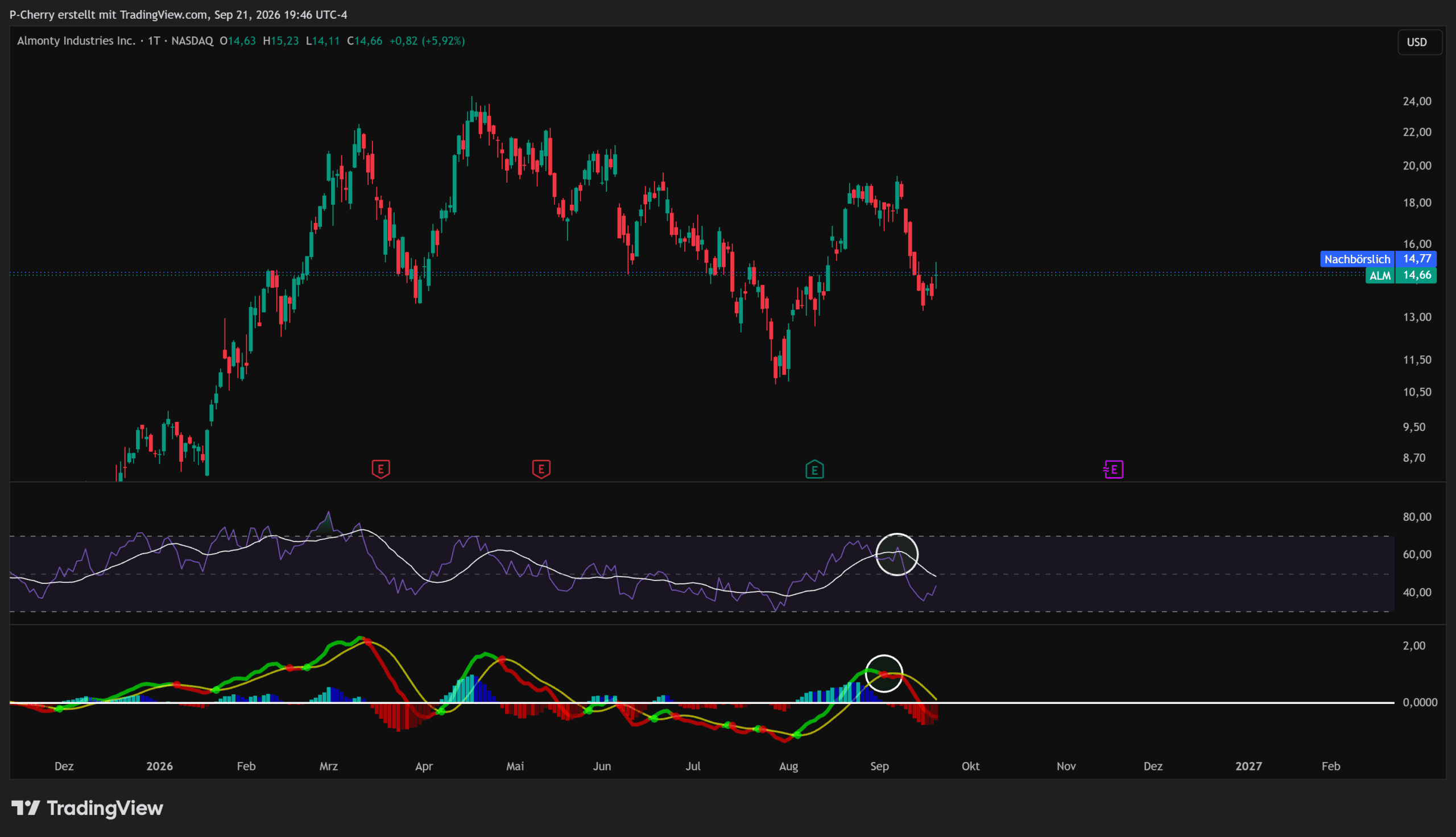1456x837 pixels.
Task: Click the 80,00 RSI scale label
Action: [x=1417, y=517]
